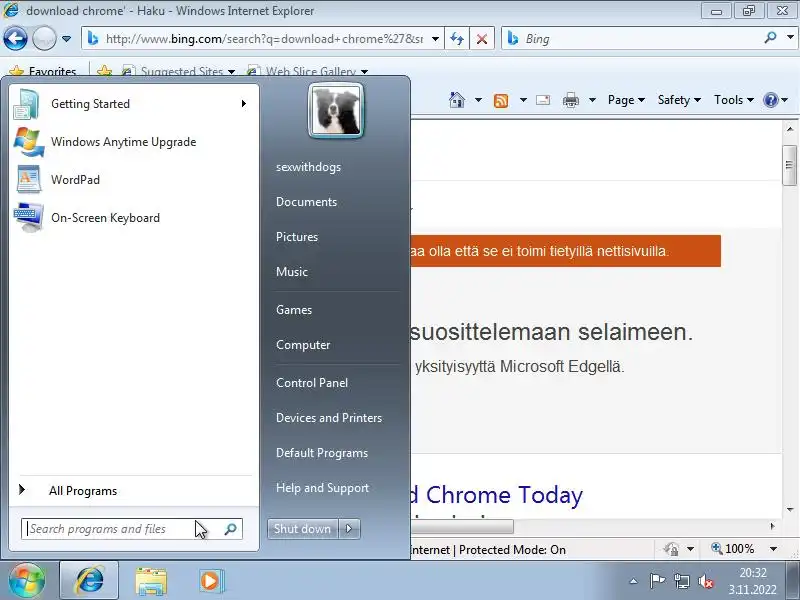Open the Page menu
Viewport: 800px width, 600px height.
626,100
